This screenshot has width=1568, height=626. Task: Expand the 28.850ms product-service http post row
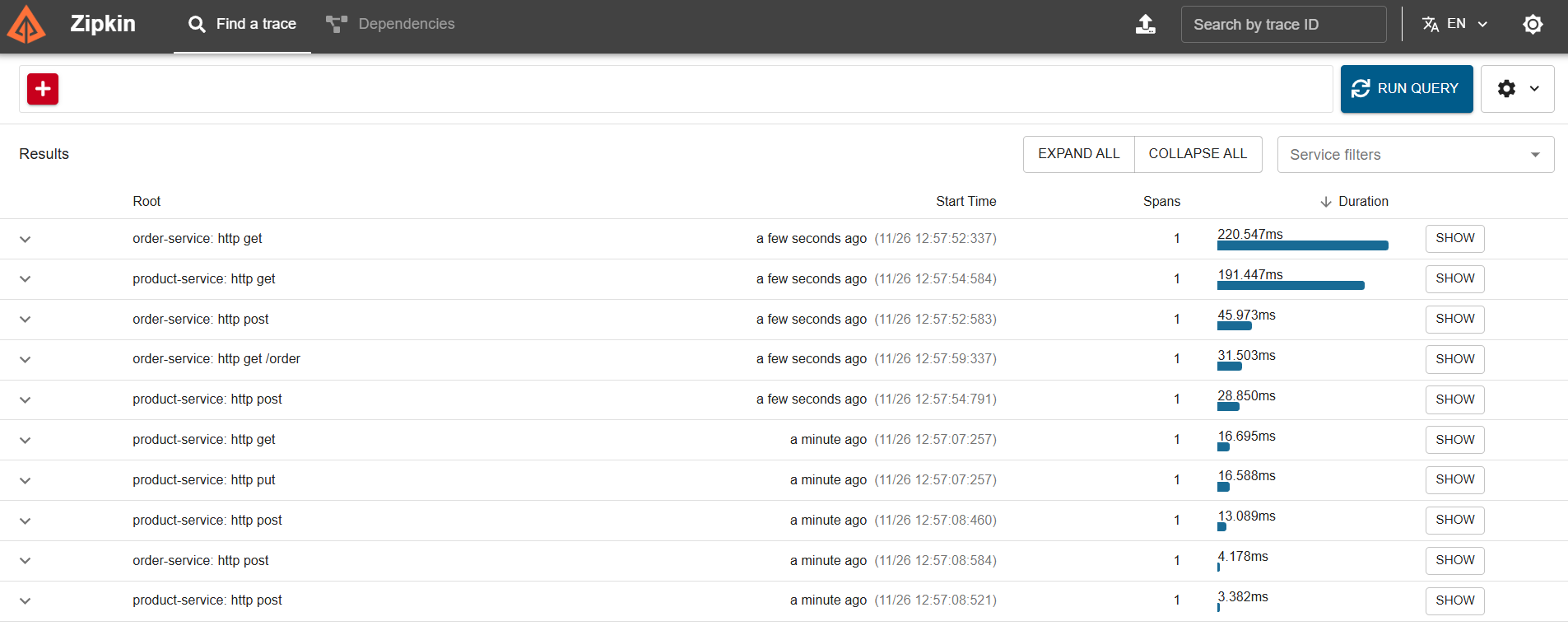click(26, 399)
